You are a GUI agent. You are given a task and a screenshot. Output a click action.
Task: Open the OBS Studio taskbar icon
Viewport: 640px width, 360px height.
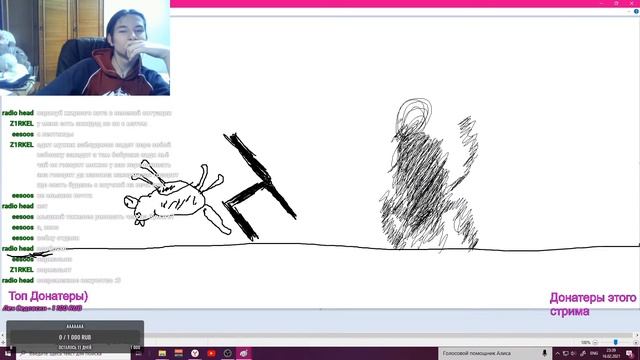click(x=227, y=353)
